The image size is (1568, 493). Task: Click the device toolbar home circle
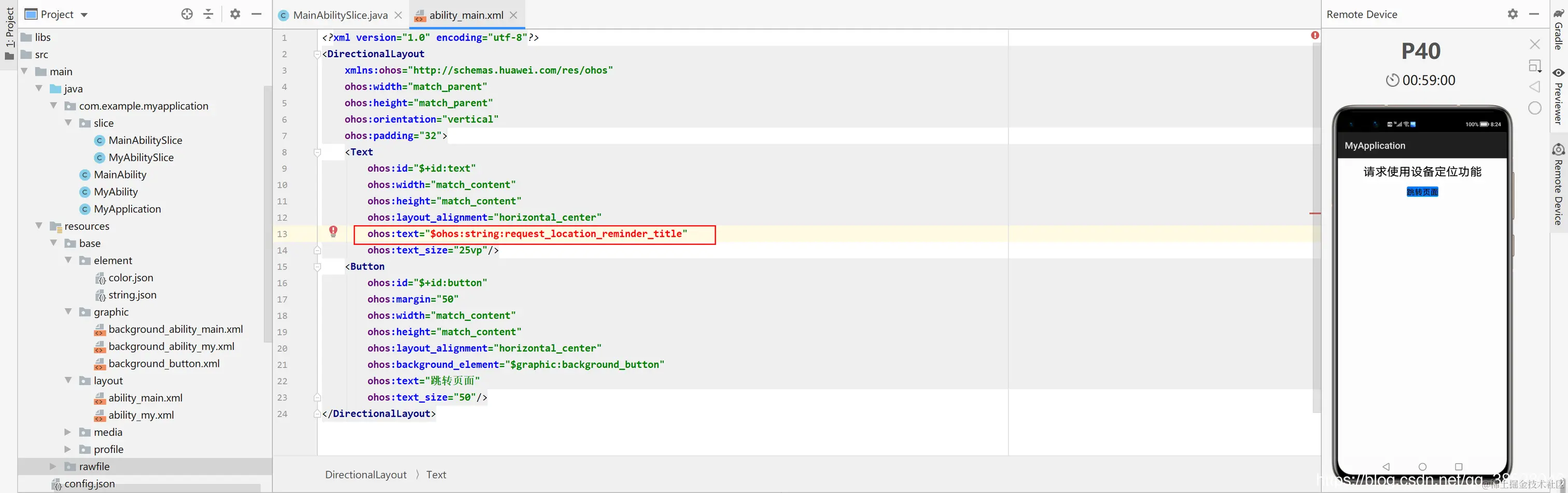click(x=1535, y=108)
